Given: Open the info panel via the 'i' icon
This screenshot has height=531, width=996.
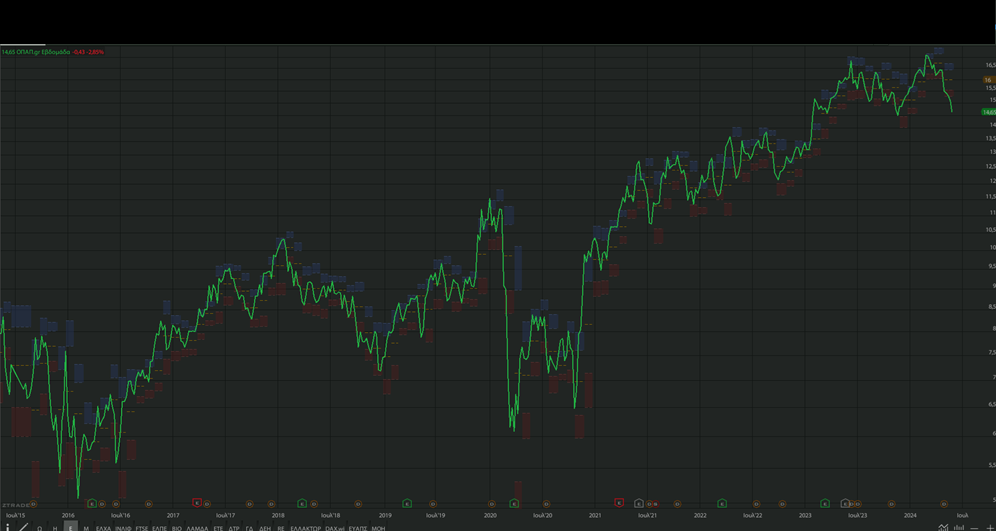Looking at the screenshot, I should pos(8,527).
